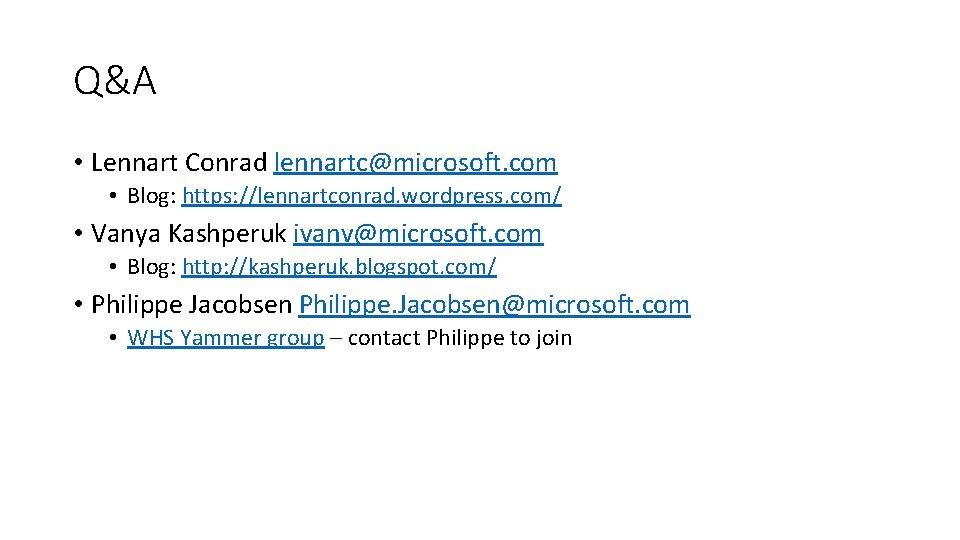
Task: Click the text "contact Philippe to join"
Action: [460, 338]
